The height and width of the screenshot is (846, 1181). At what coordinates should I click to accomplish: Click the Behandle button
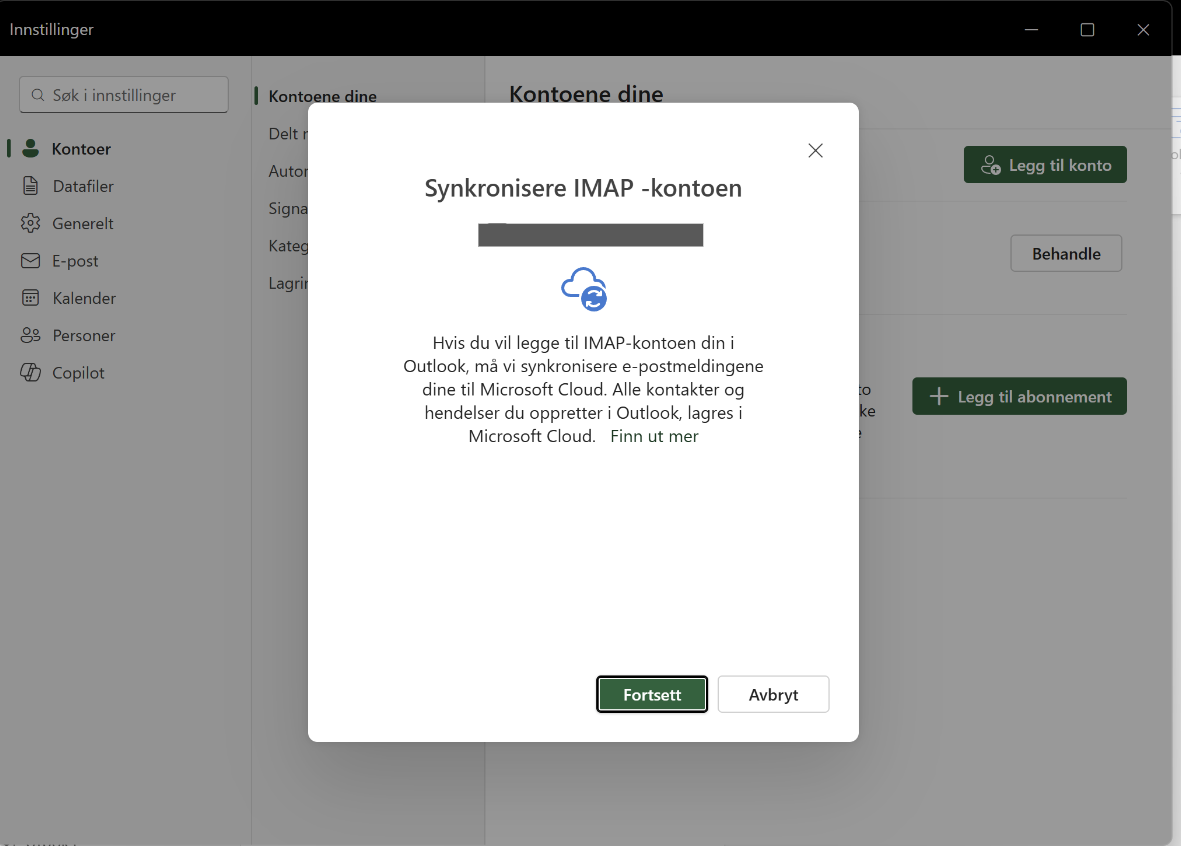[x=1066, y=254]
